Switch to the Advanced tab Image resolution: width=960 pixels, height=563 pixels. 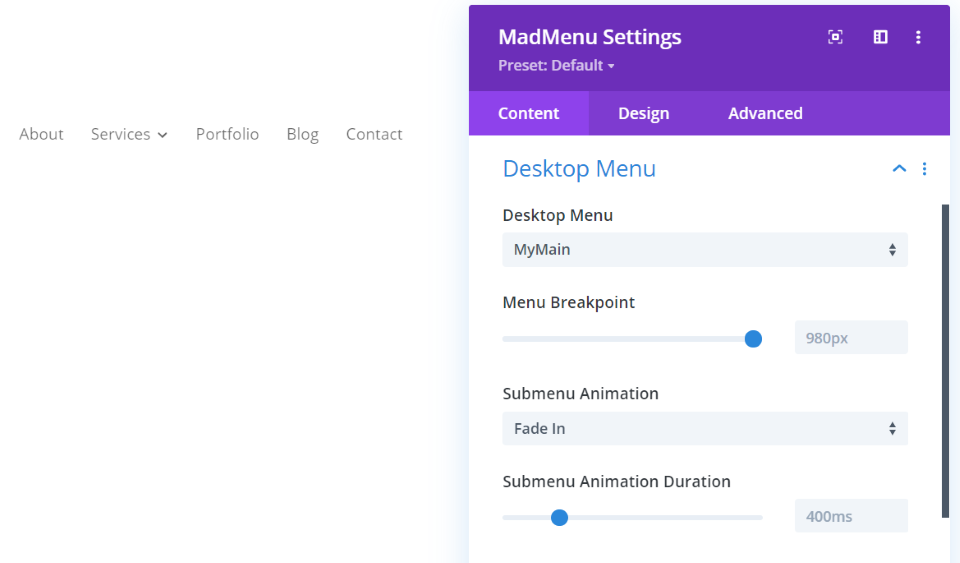pyautogui.click(x=765, y=113)
